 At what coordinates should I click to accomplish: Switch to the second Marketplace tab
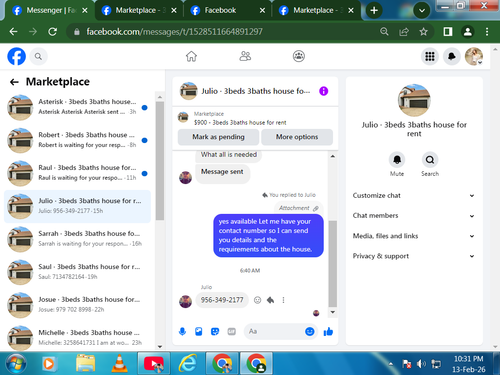[138, 10]
